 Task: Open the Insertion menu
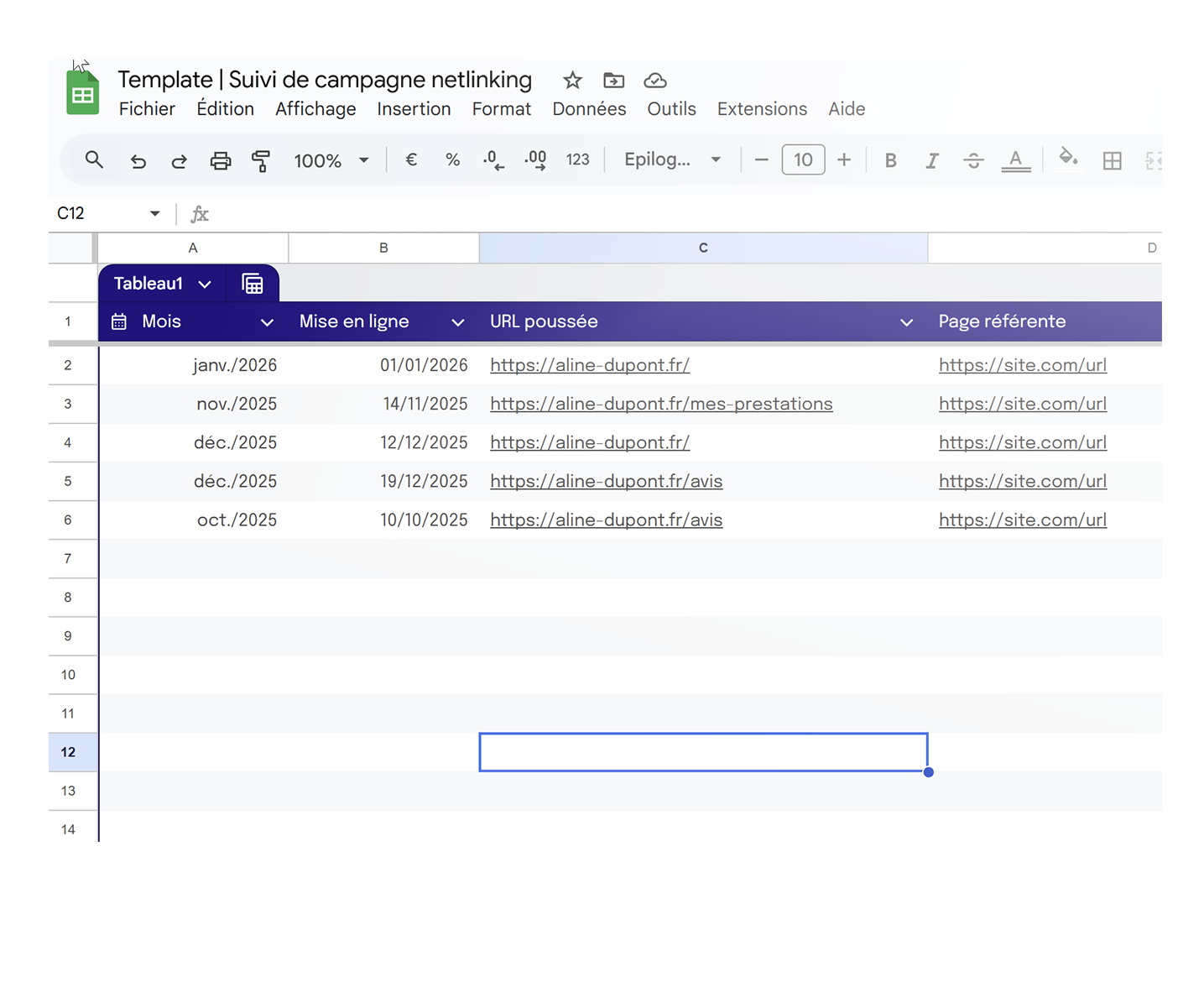click(x=414, y=109)
